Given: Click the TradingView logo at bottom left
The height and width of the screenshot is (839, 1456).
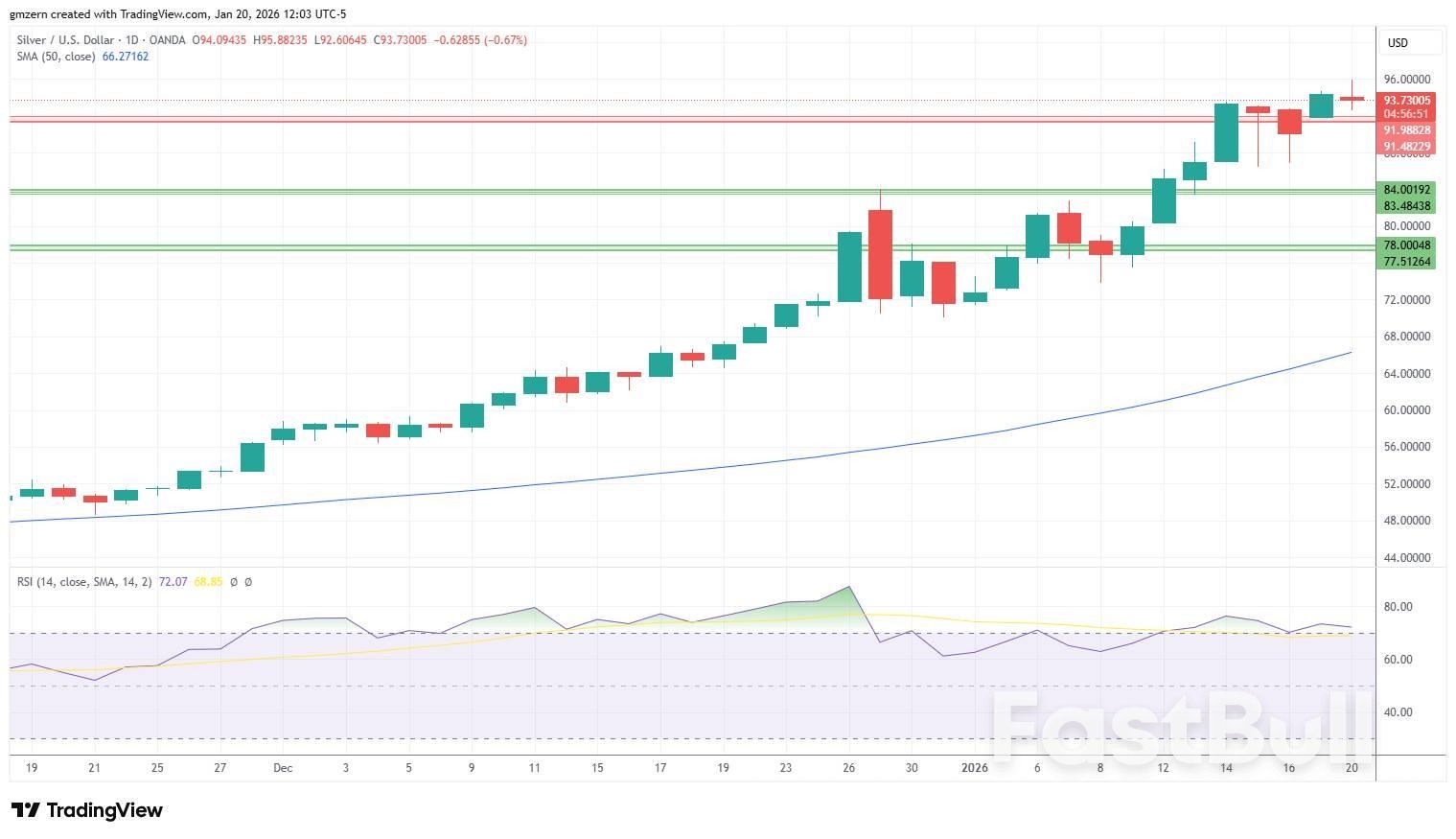Looking at the screenshot, I should (87, 810).
